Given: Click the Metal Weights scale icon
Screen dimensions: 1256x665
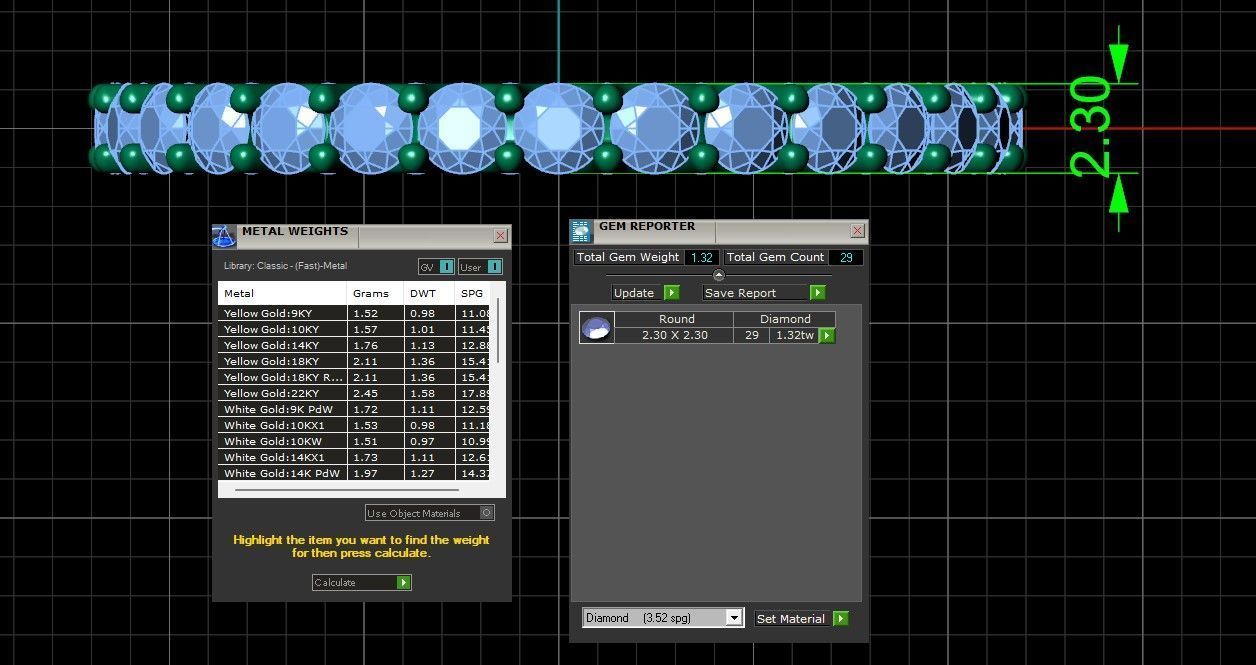Looking at the screenshot, I should click(224, 237).
